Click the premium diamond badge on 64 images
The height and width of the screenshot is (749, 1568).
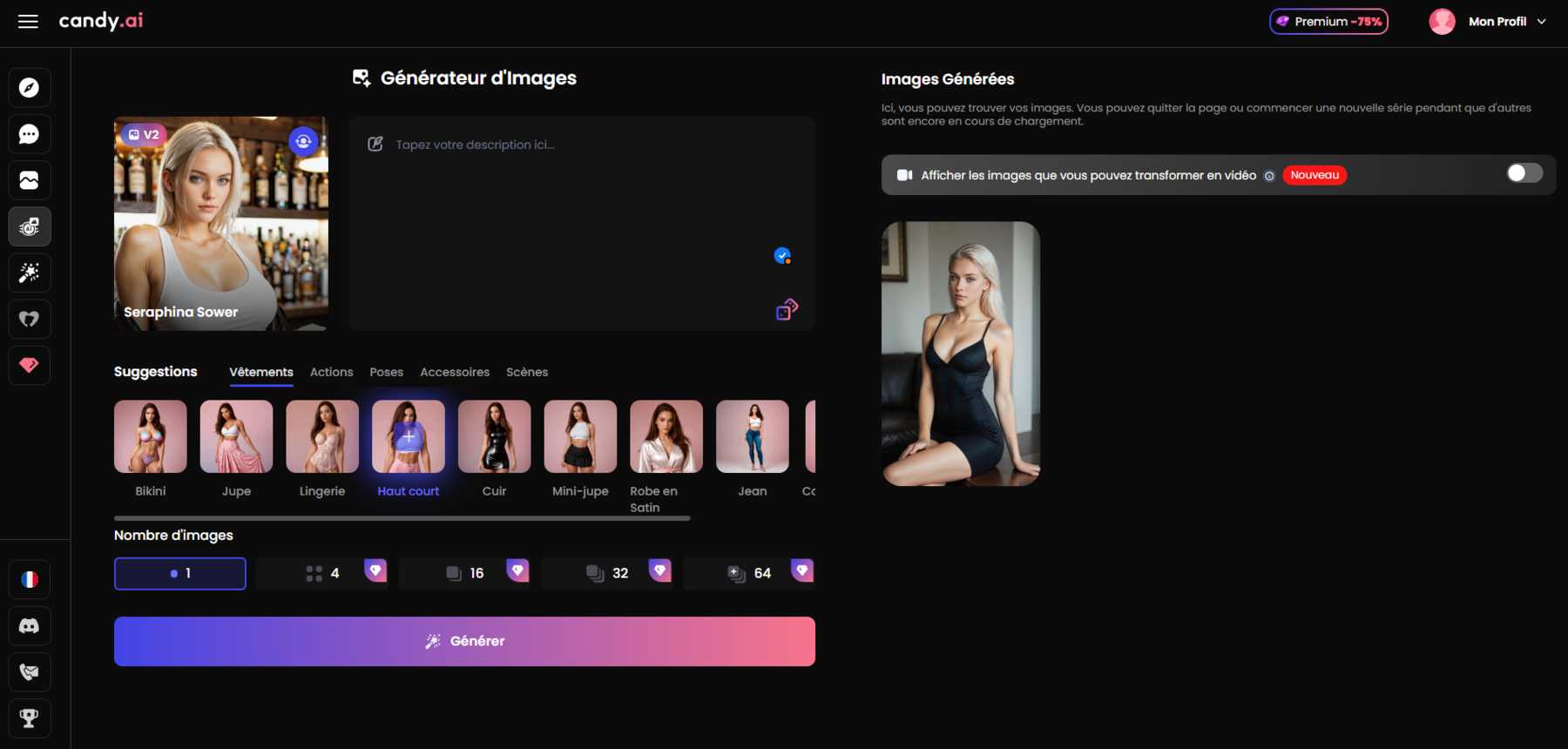point(802,570)
